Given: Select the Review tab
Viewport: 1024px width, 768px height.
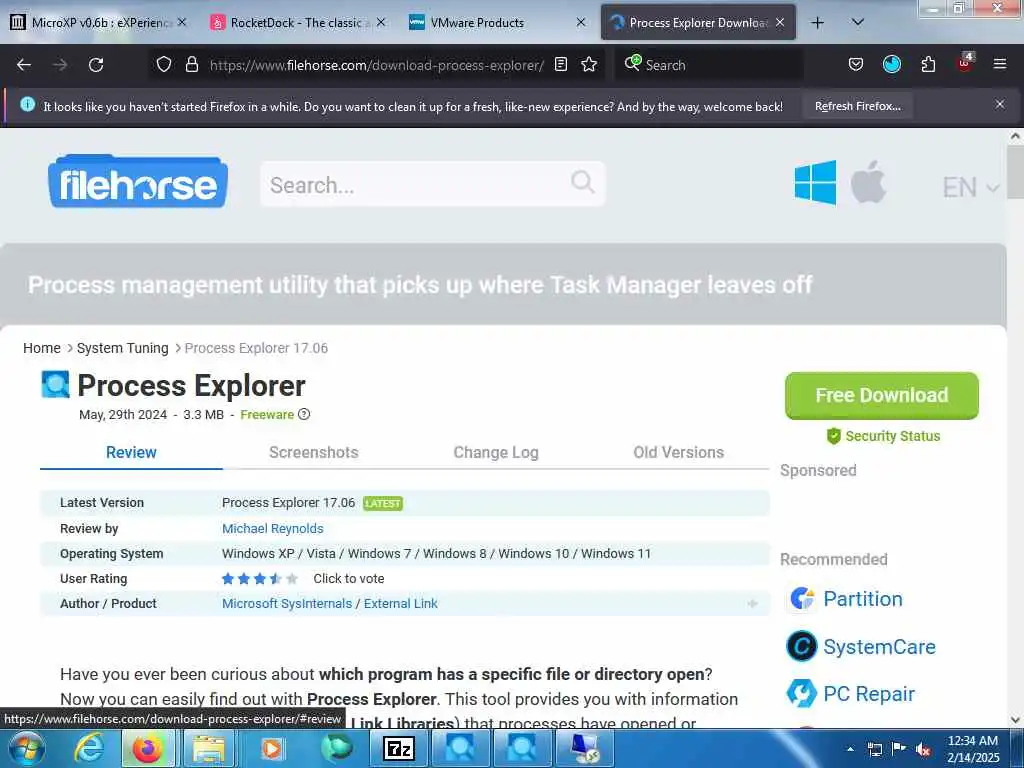Looking at the screenshot, I should pos(131,453).
